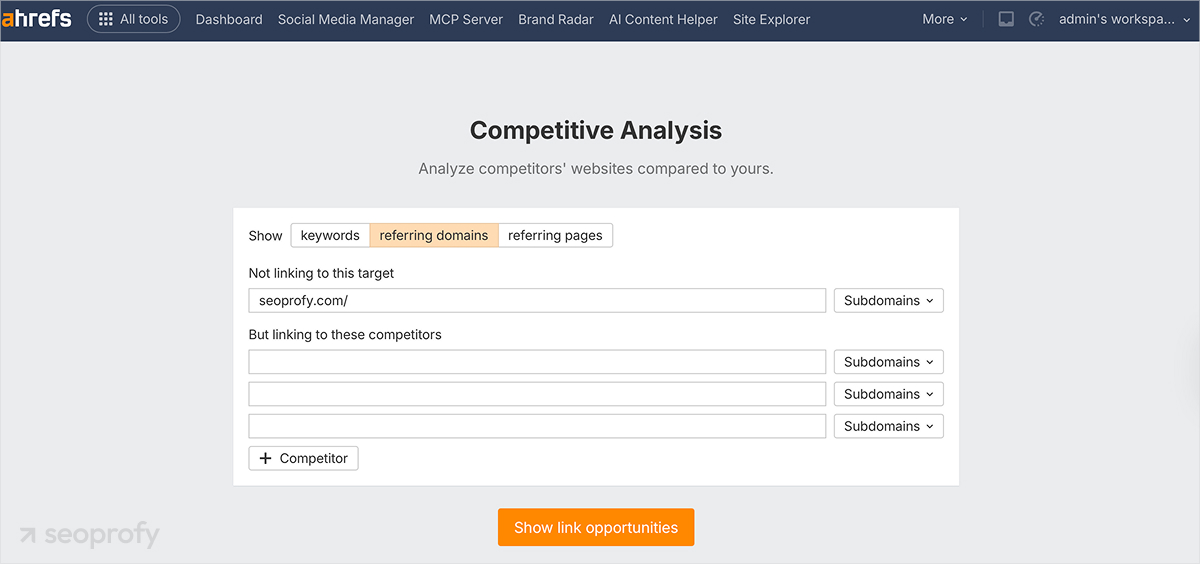This screenshot has height=564, width=1200.
Task: Select the keywords show option
Action: 330,235
